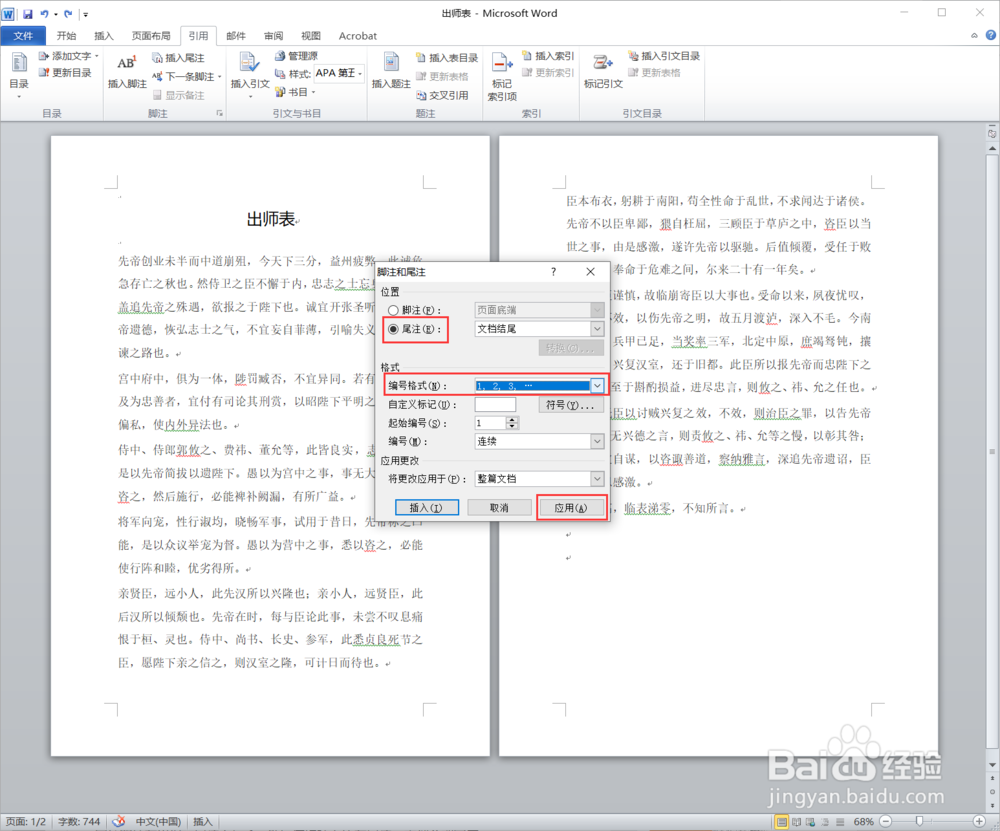Open the File (文件) tab
Screen dimensions: 1000x831
click(23, 36)
